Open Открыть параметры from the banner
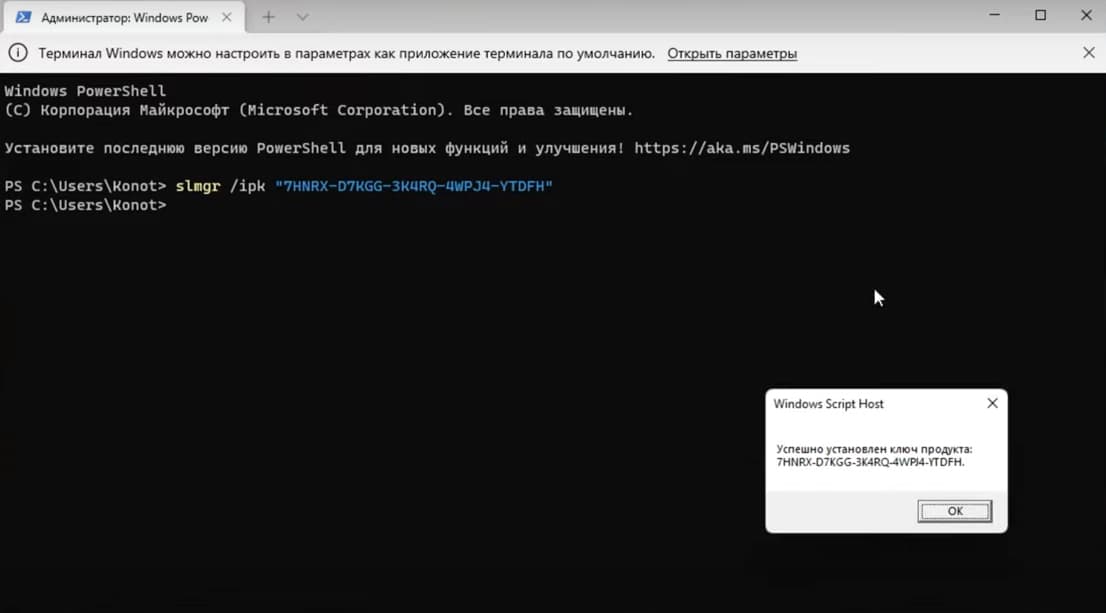Image resolution: width=1106 pixels, height=613 pixels. [x=734, y=52]
